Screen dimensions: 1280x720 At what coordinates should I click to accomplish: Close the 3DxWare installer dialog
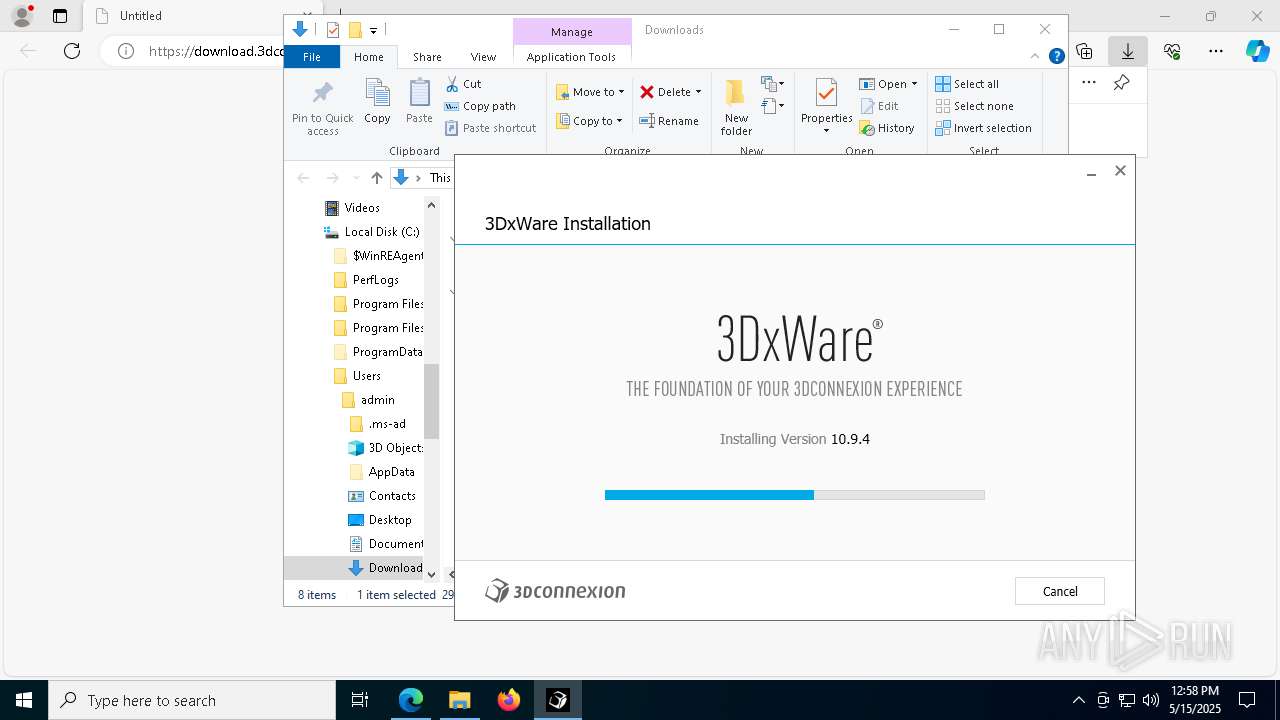(1120, 171)
